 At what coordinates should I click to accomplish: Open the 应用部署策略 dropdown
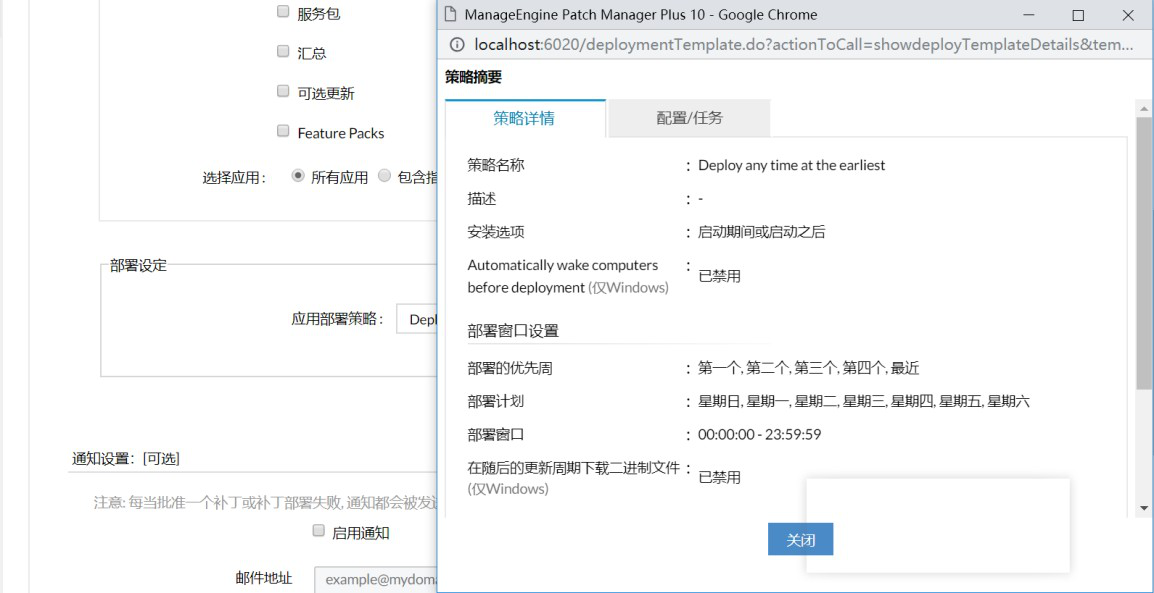417,319
